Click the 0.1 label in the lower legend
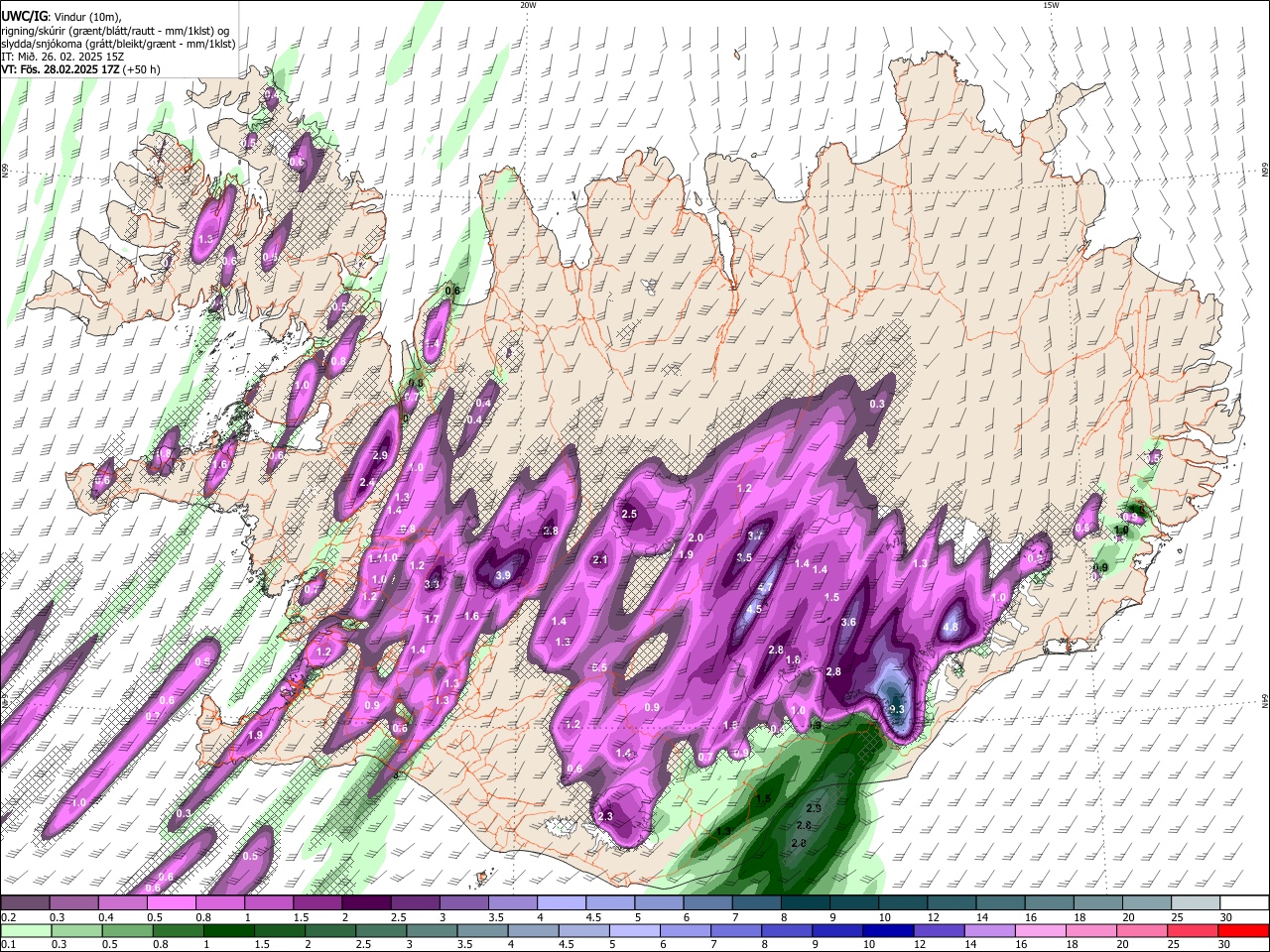 click(8, 945)
